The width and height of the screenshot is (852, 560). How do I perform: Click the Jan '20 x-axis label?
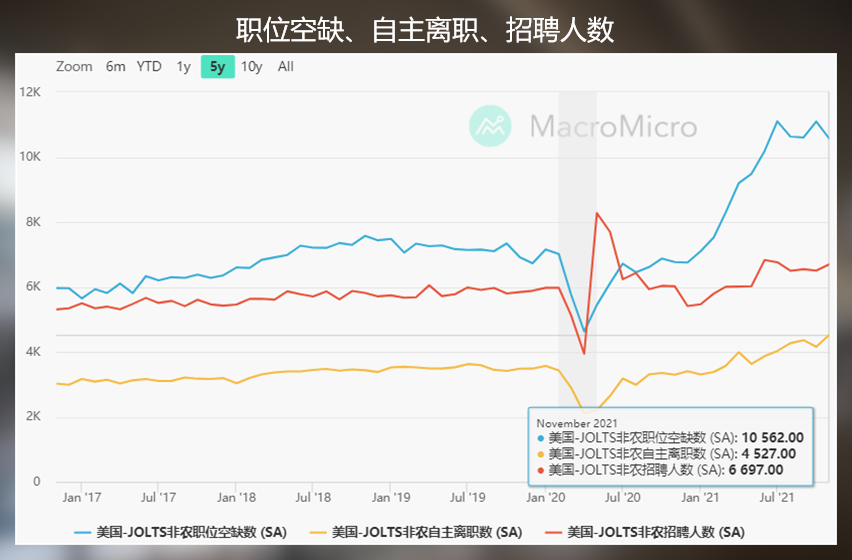click(x=546, y=498)
